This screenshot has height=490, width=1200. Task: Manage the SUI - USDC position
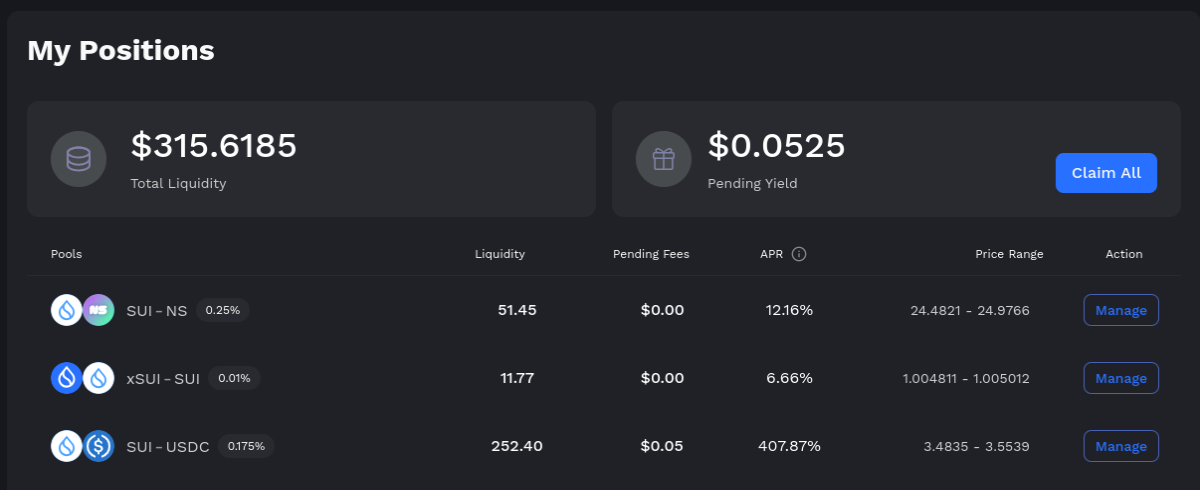click(1121, 446)
